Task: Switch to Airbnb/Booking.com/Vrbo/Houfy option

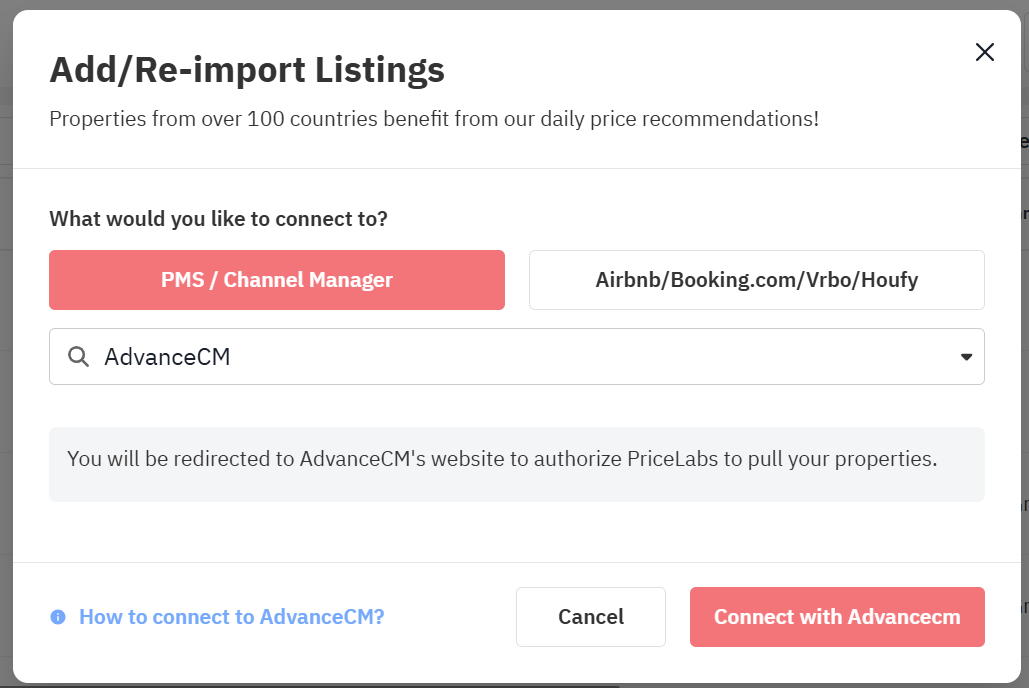Action: [756, 280]
